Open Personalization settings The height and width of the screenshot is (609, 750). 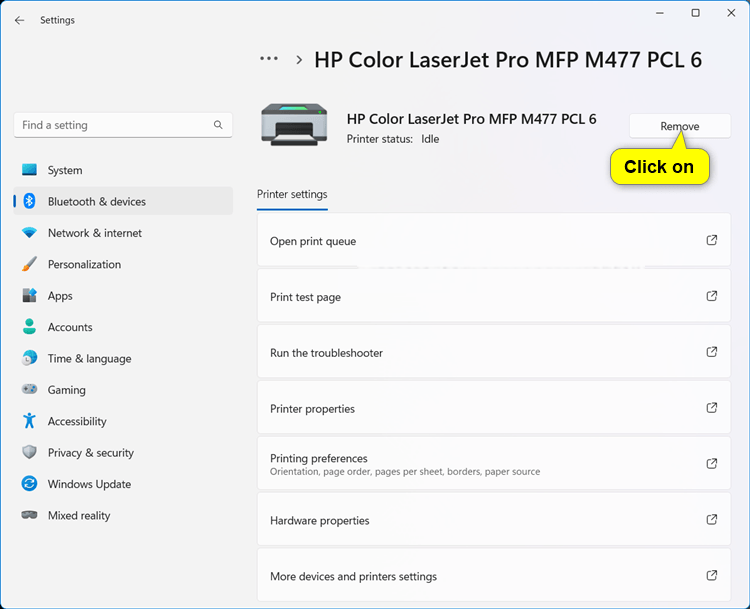click(x=123, y=264)
